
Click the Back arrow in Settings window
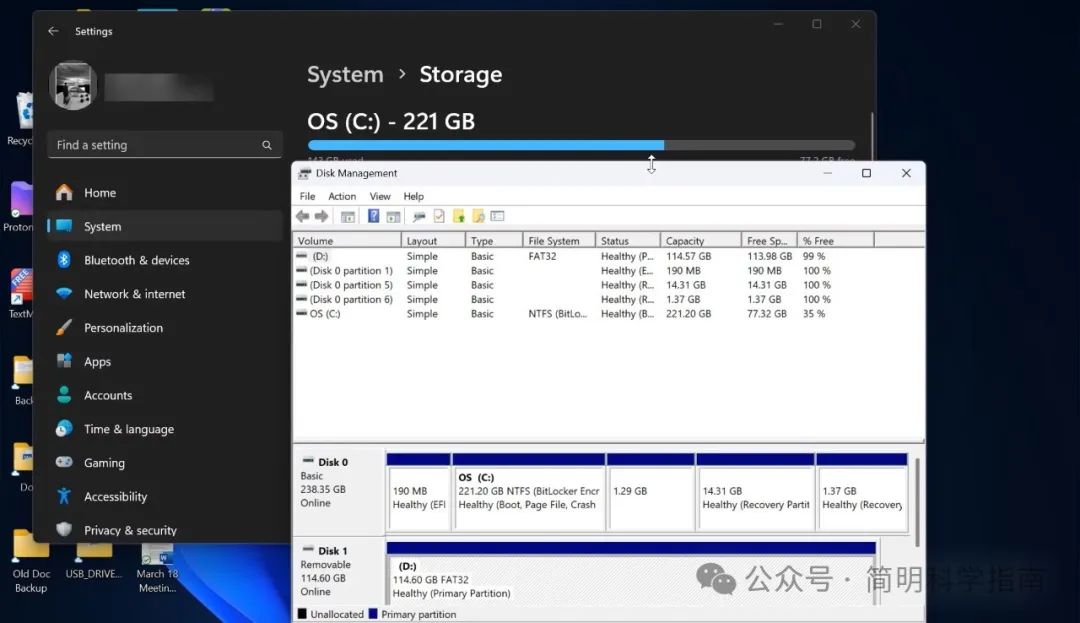(x=53, y=31)
